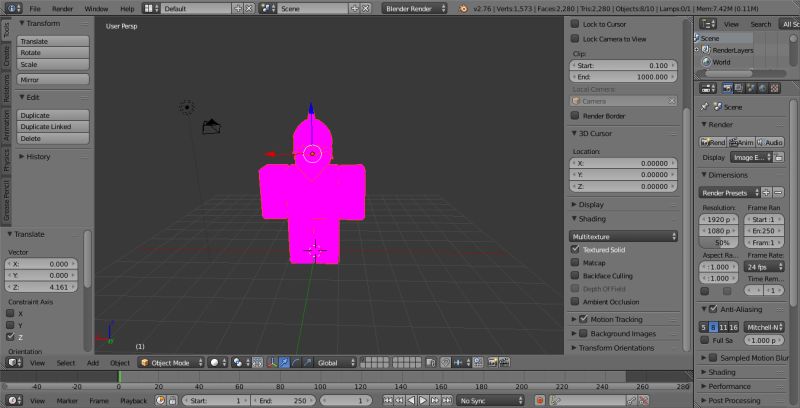Image resolution: width=800 pixels, height=408 pixels.
Task: Toggle the red auto keyframe record button
Action: (540, 400)
